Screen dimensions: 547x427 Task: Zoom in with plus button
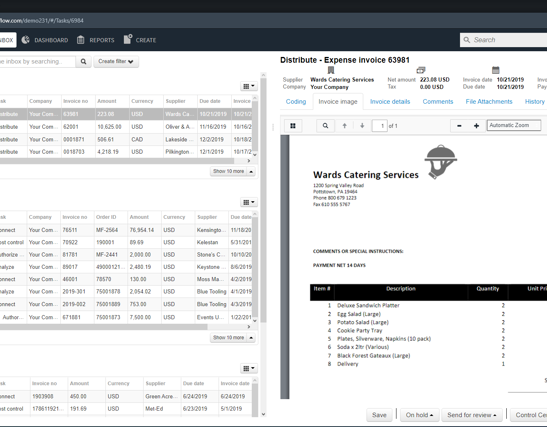click(x=476, y=126)
